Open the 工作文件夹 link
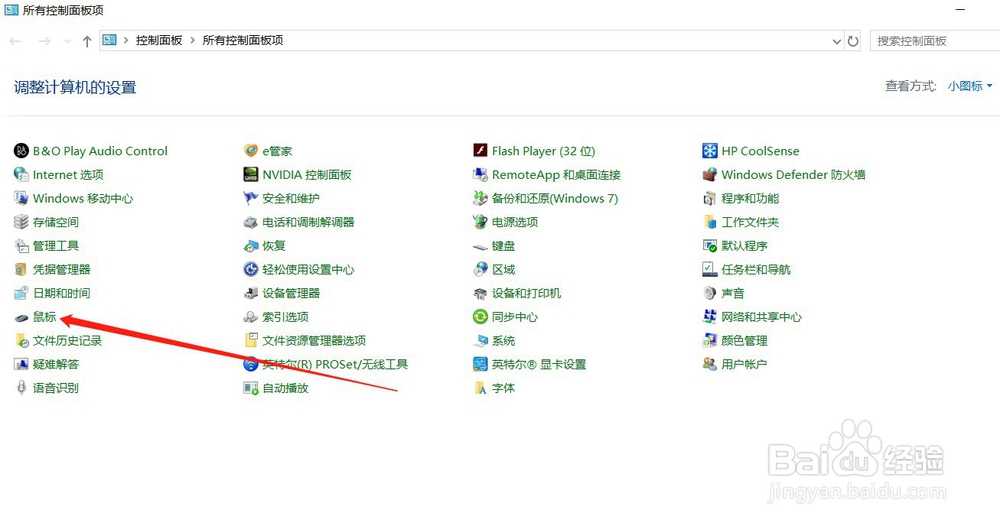 point(750,222)
